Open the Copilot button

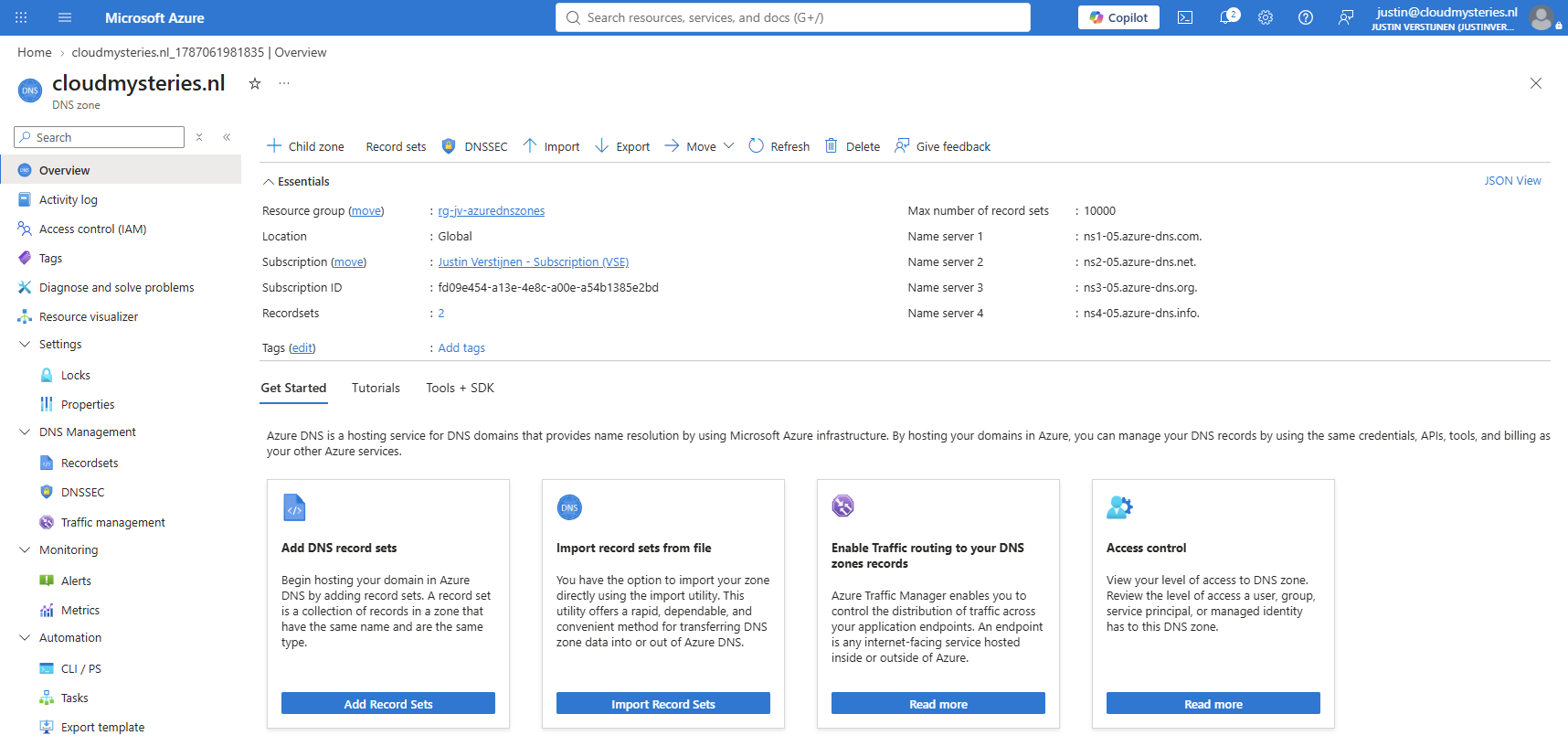[x=1118, y=17]
